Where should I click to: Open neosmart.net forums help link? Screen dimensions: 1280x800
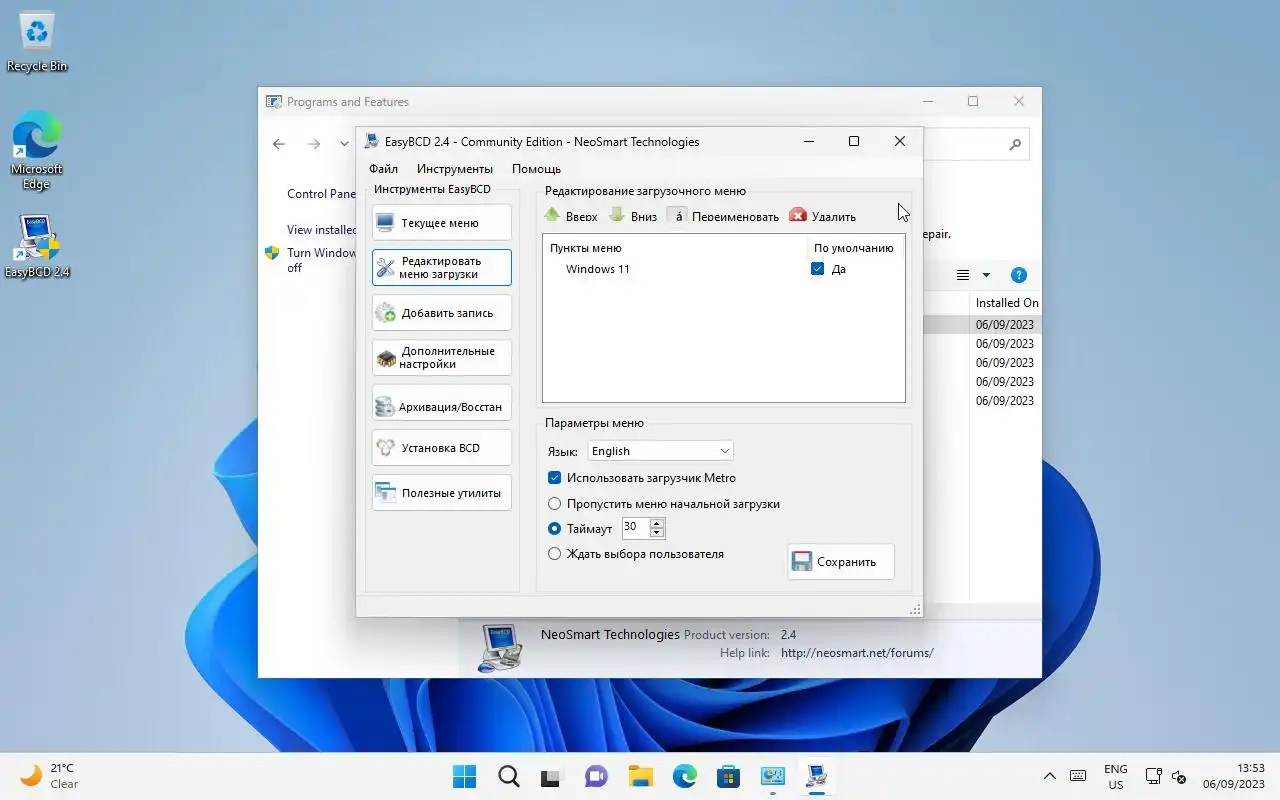857,653
